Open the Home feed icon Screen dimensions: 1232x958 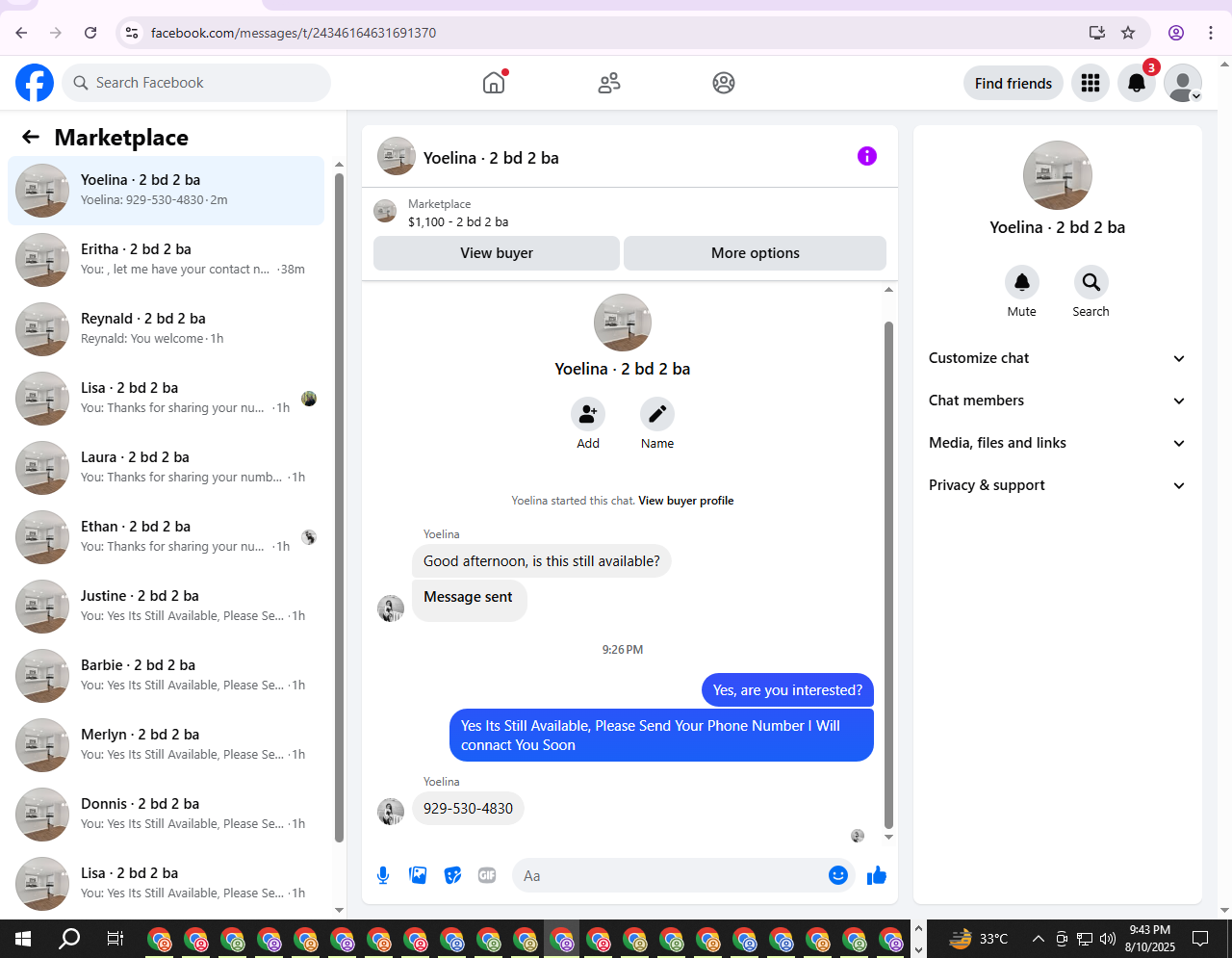click(x=494, y=83)
